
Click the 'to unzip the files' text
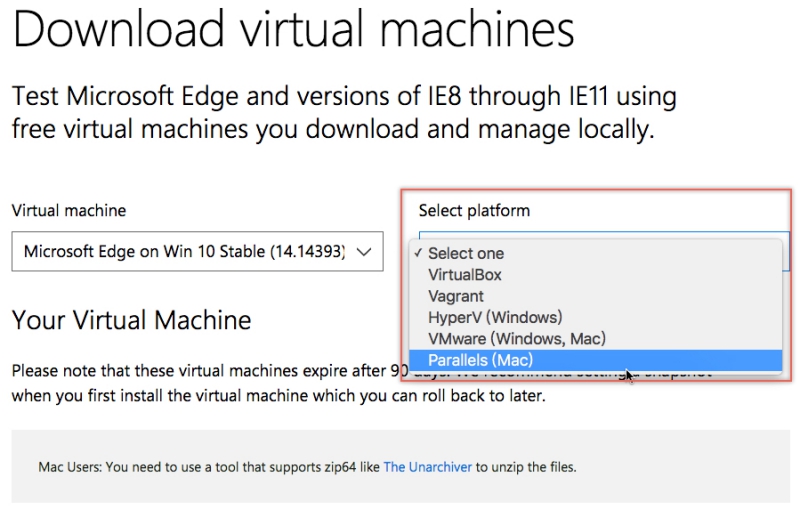(527, 467)
